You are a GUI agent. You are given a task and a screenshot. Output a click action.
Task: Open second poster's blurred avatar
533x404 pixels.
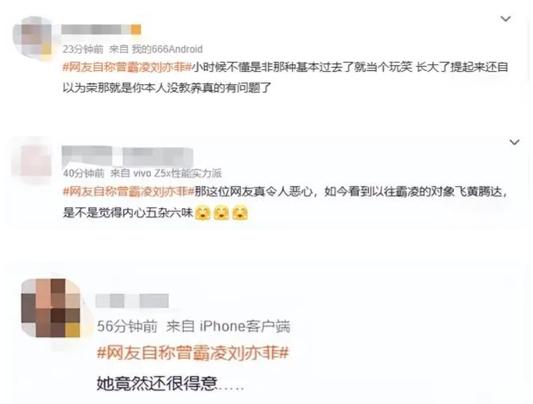click(31, 160)
